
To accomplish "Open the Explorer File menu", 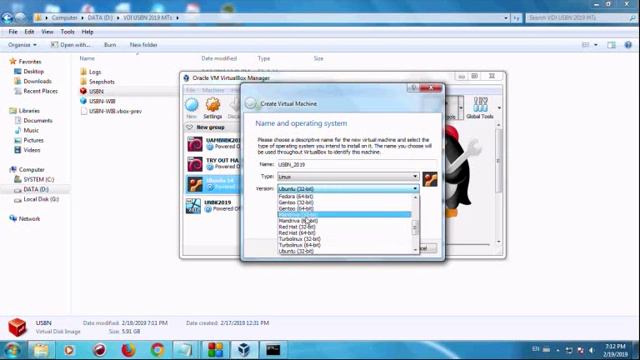I will tap(13, 32).
